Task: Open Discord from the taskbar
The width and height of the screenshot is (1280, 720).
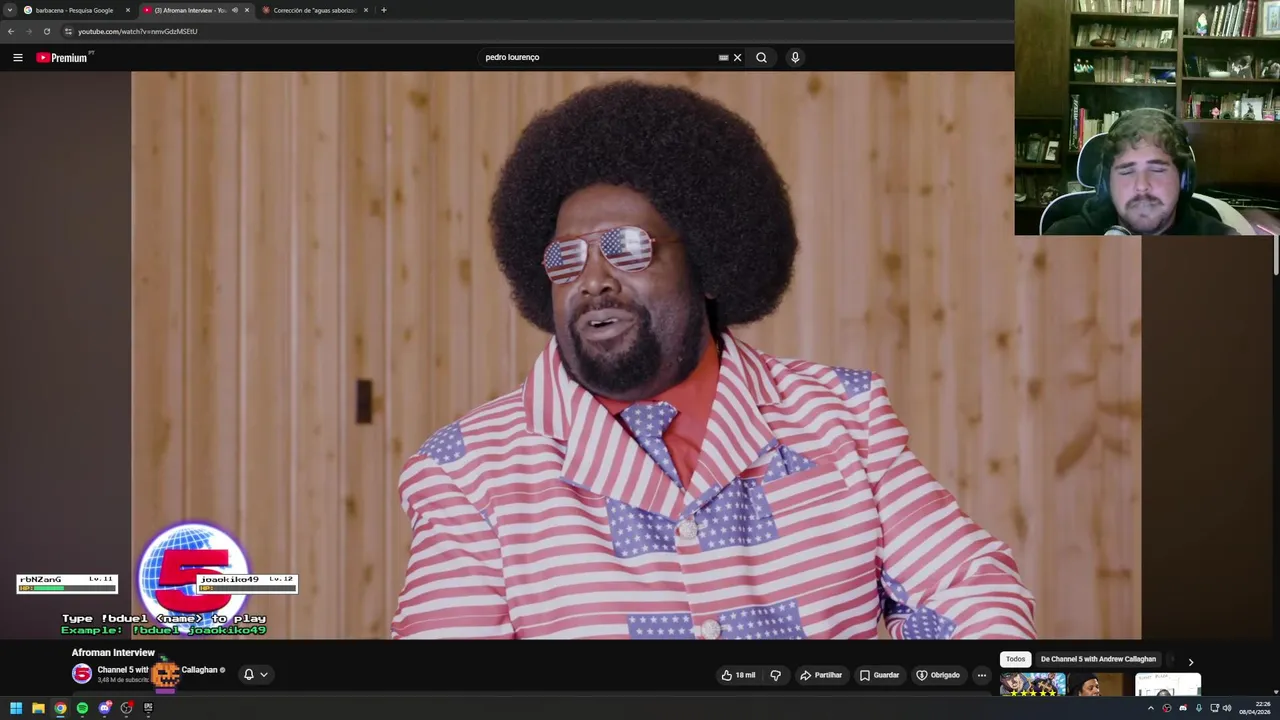Action: point(104,708)
